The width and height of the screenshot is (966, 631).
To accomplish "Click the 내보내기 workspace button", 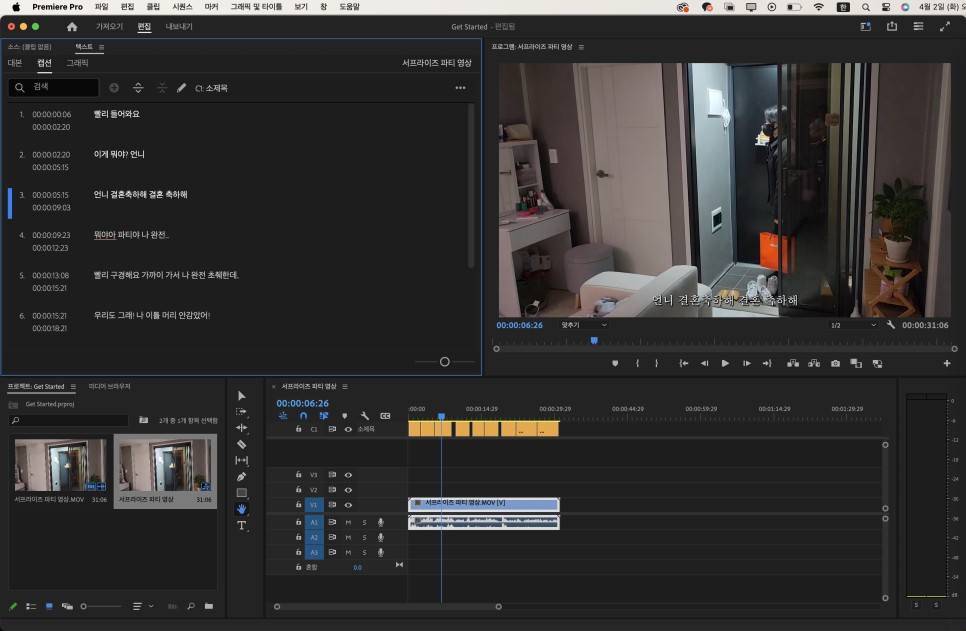I will [x=179, y=27].
